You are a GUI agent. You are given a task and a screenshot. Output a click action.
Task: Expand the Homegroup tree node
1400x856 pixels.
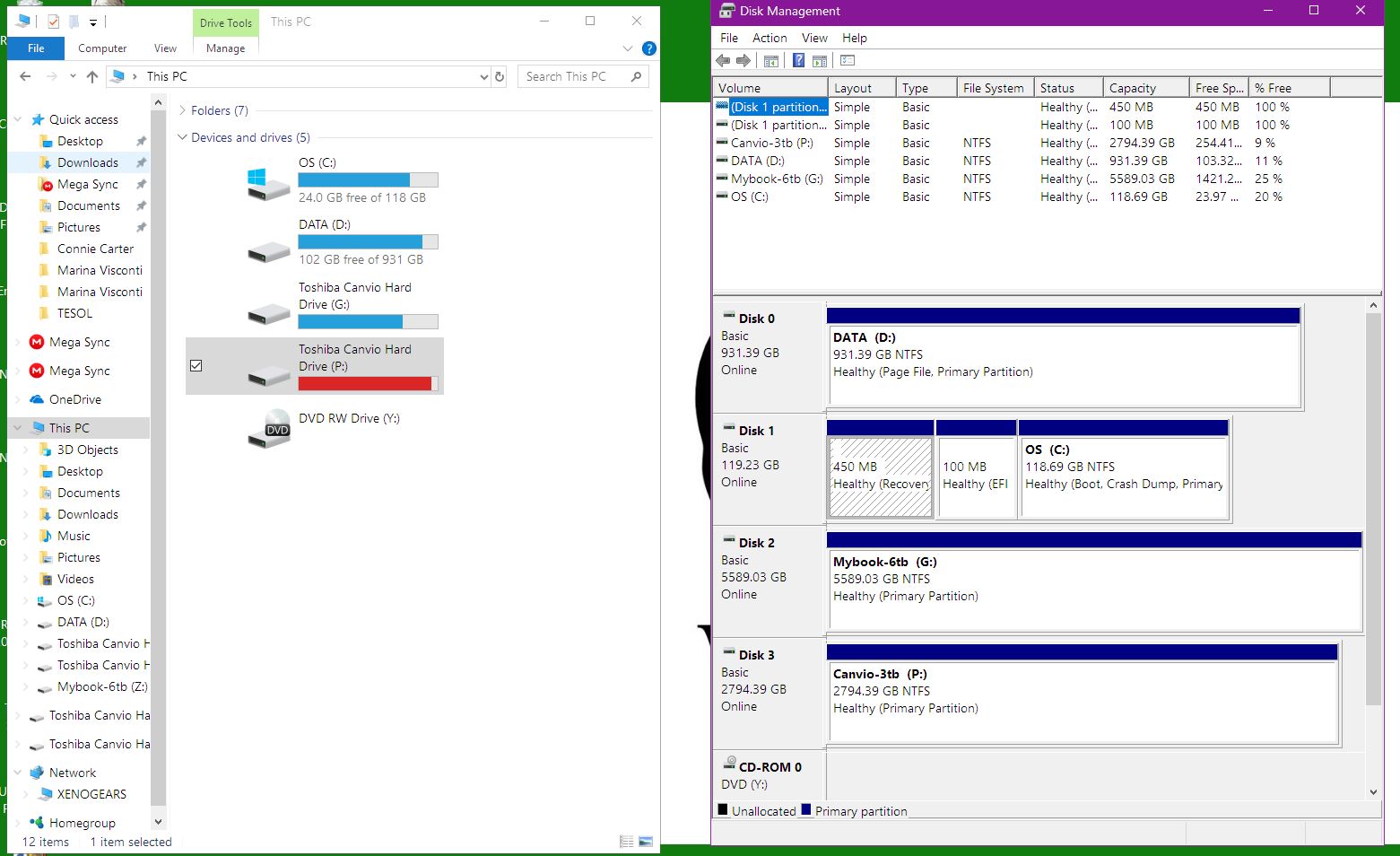point(17,823)
